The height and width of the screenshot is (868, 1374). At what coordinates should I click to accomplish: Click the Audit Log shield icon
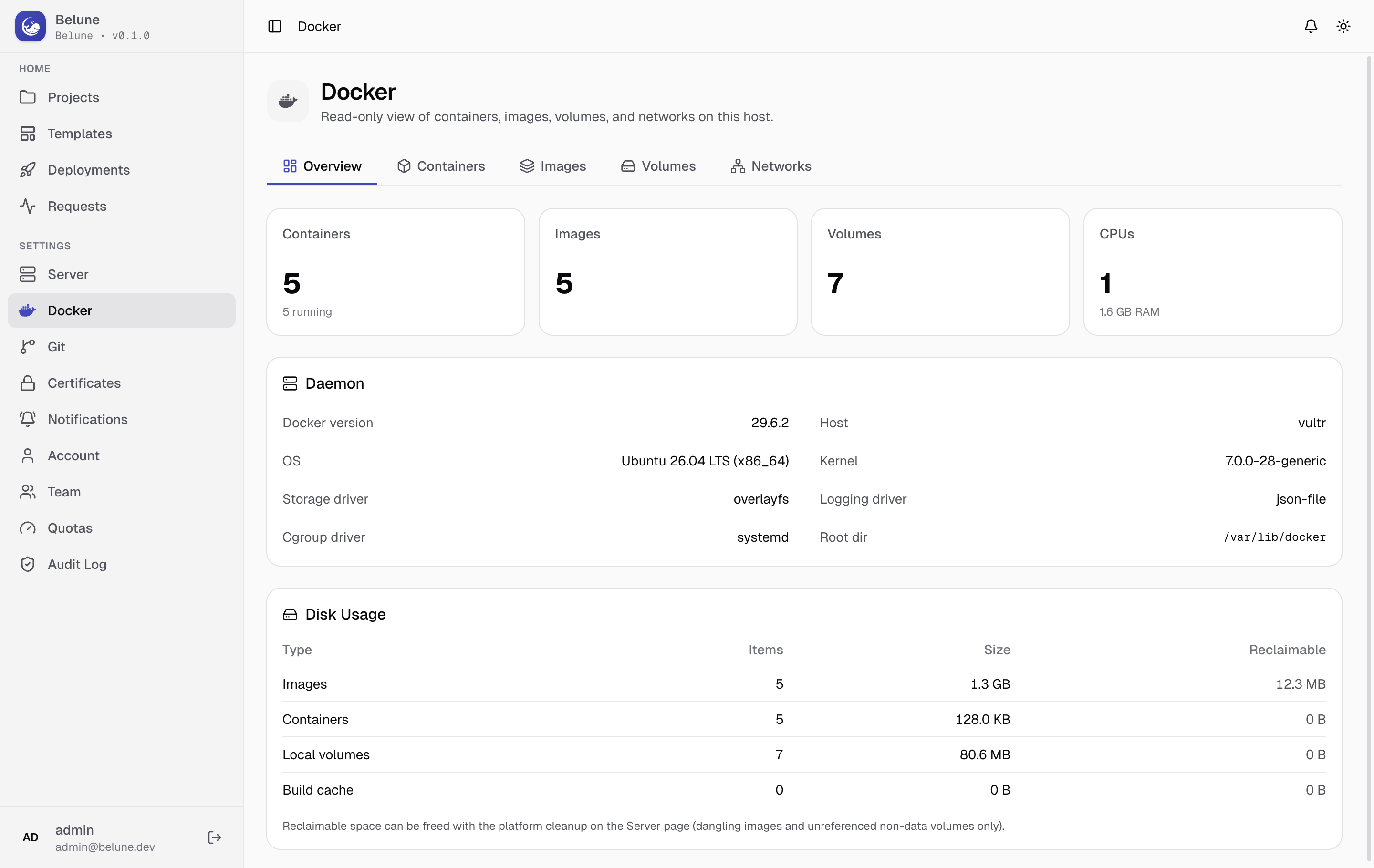click(27, 564)
